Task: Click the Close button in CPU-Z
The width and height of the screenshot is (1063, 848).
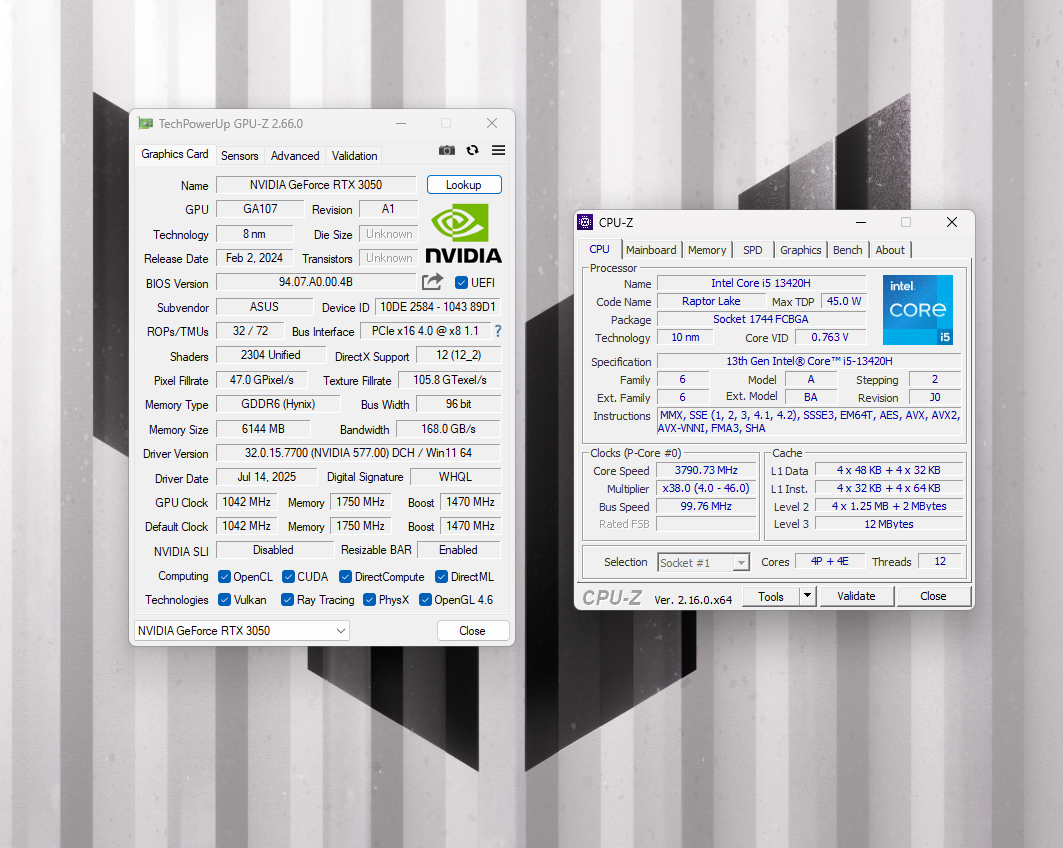Action: pos(933,596)
